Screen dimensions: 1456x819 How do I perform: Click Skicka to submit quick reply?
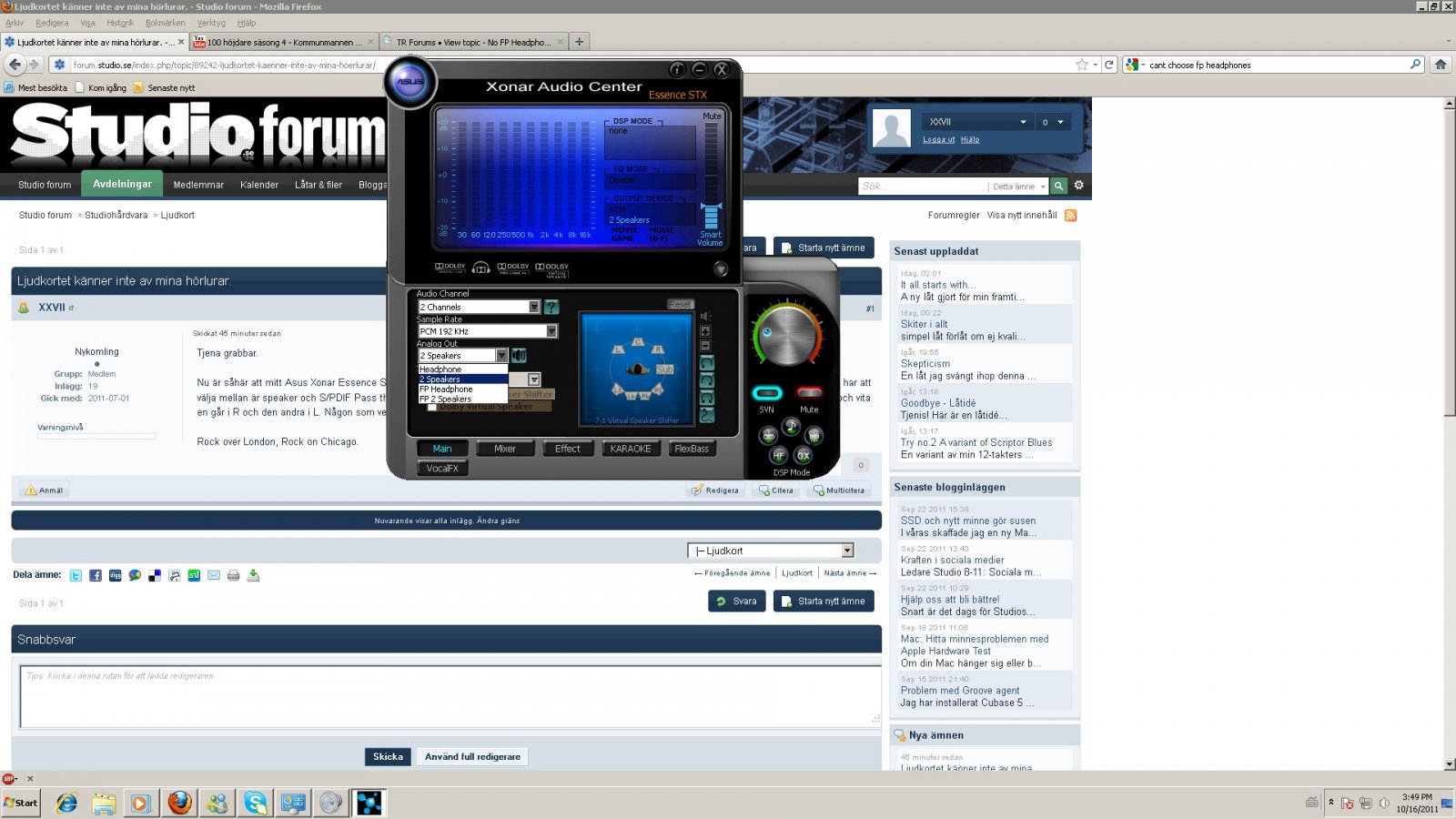[x=388, y=756]
